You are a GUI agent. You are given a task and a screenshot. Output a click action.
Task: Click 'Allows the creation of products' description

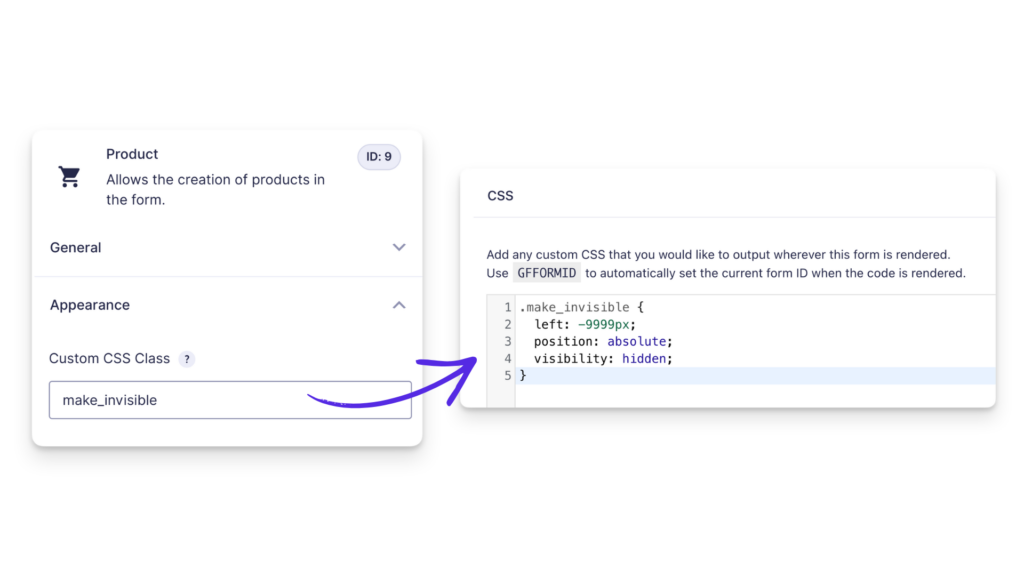click(x=216, y=189)
